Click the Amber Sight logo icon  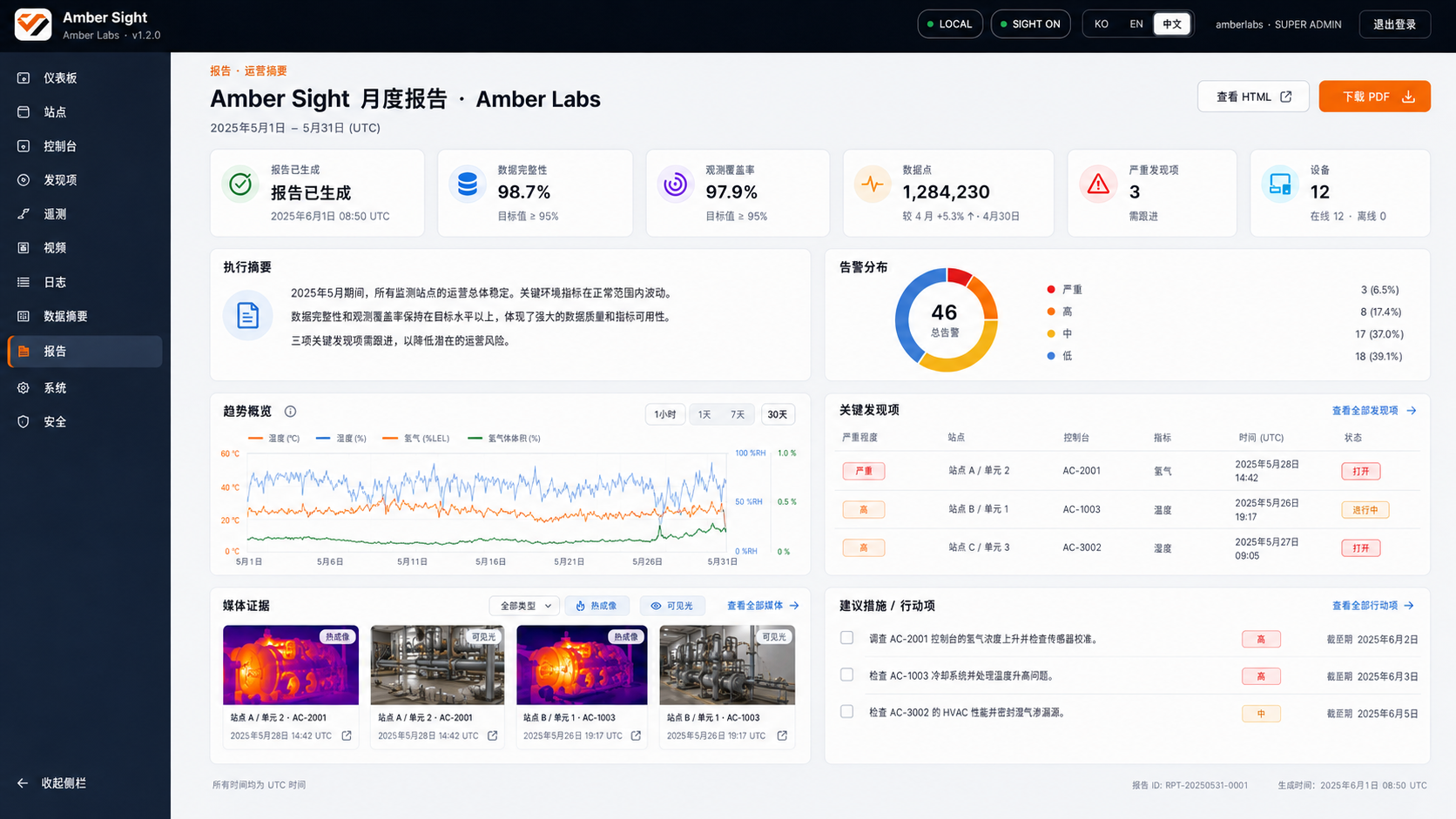click(x=33, y=24)
